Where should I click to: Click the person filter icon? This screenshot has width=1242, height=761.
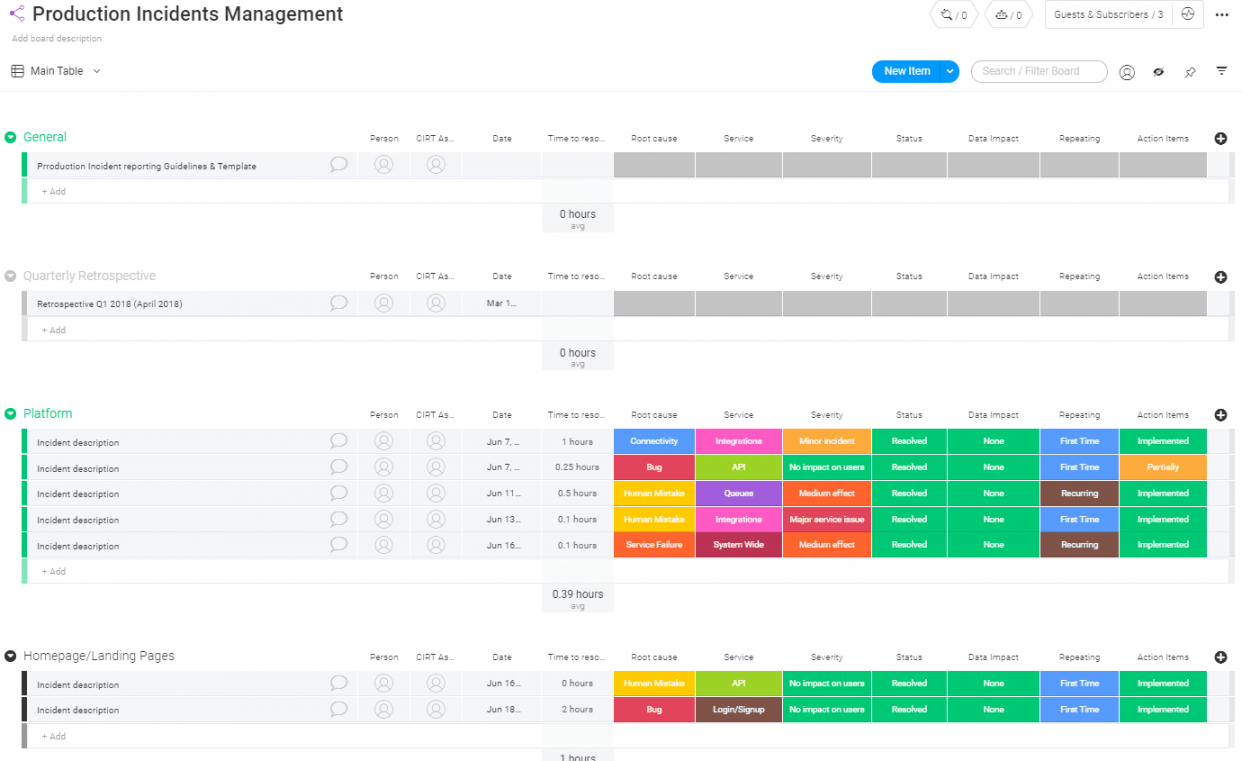click(1127, 72)
